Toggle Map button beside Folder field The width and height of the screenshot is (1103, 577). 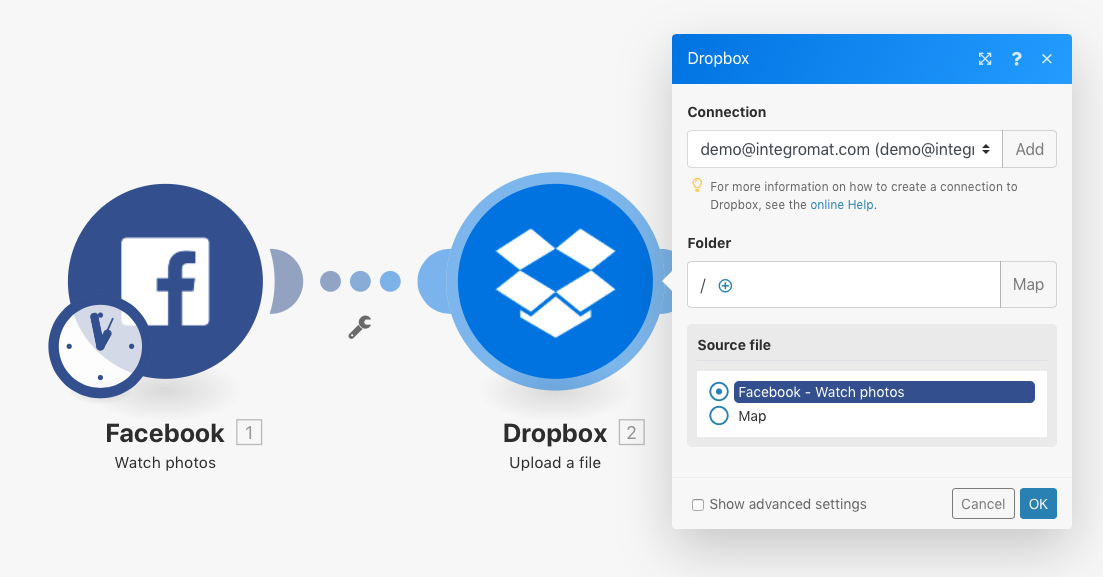pyautogui.click(x=1028, y=285)
